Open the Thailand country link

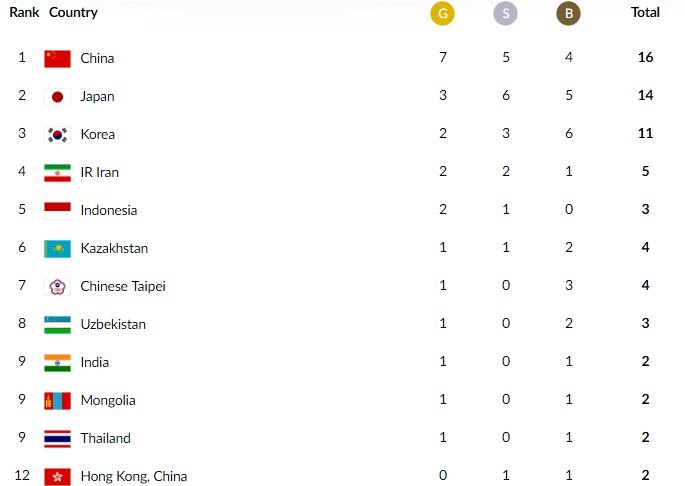pyautogui.click(x=105, y=438)
